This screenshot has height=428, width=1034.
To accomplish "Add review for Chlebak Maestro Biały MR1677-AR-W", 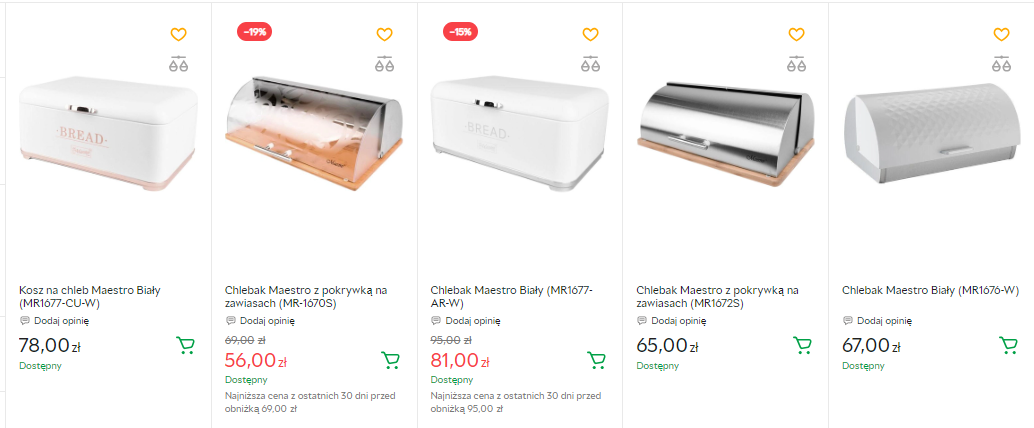I will click(x=473, y=321).
